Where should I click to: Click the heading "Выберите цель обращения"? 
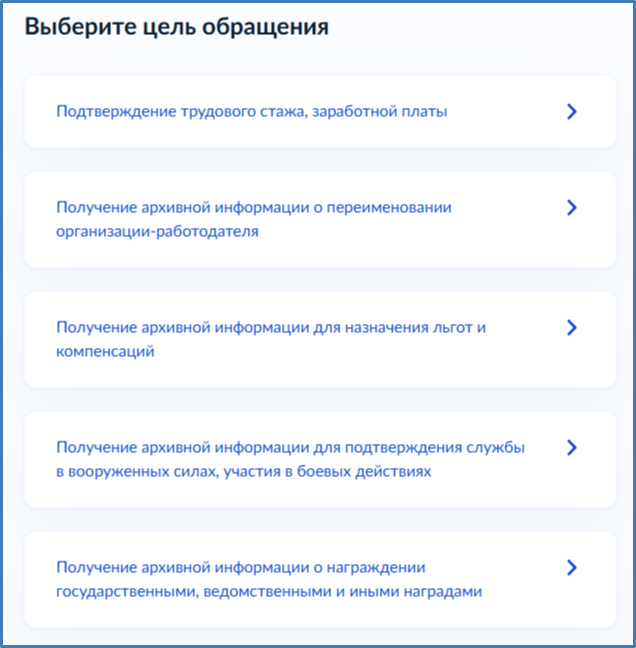(x=176, y=27)
